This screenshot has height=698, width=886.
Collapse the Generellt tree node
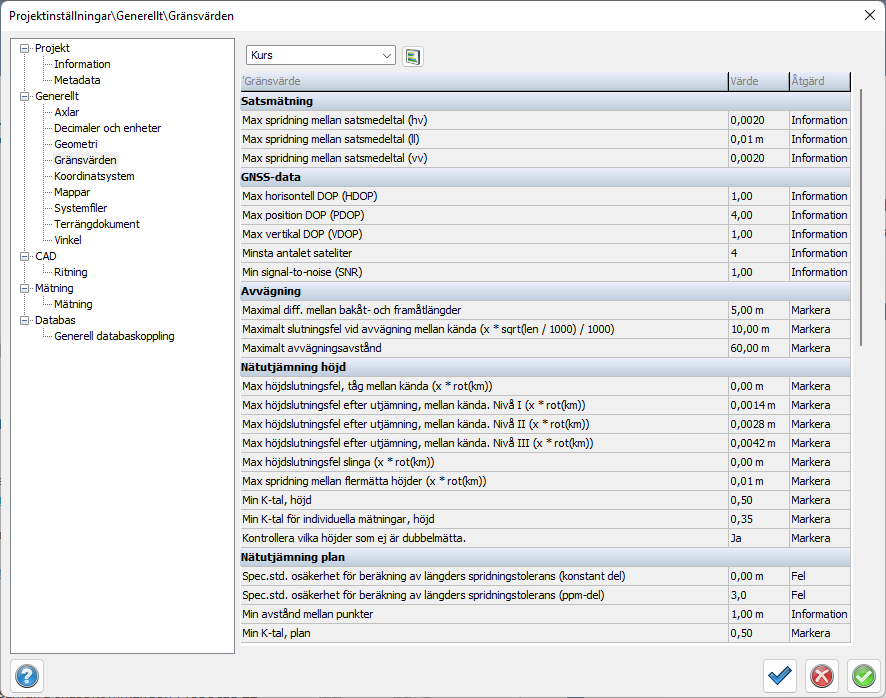coord(25,96)
